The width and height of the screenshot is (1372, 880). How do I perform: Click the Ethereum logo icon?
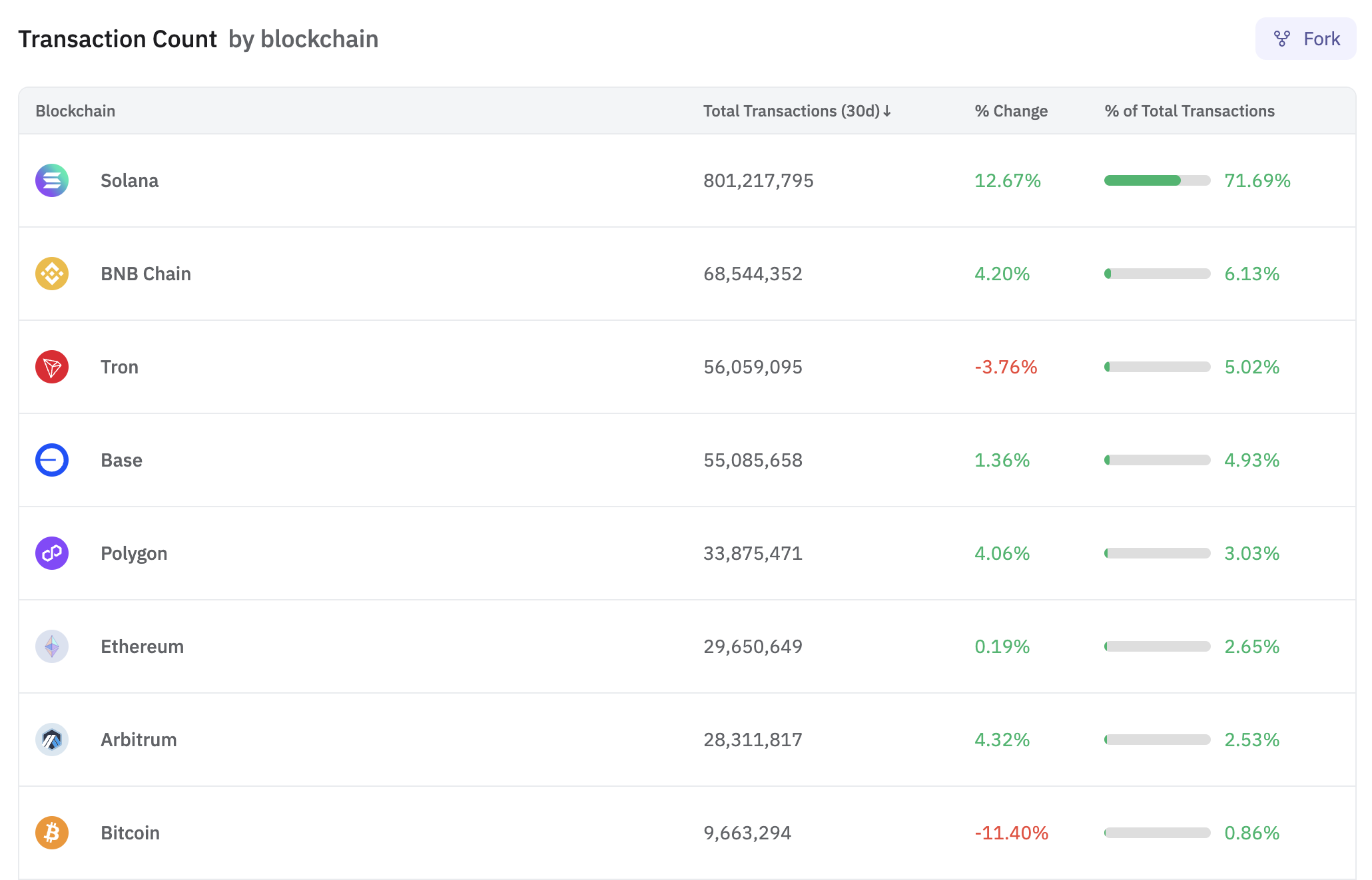pyautogui.click(x=52, y=646)
